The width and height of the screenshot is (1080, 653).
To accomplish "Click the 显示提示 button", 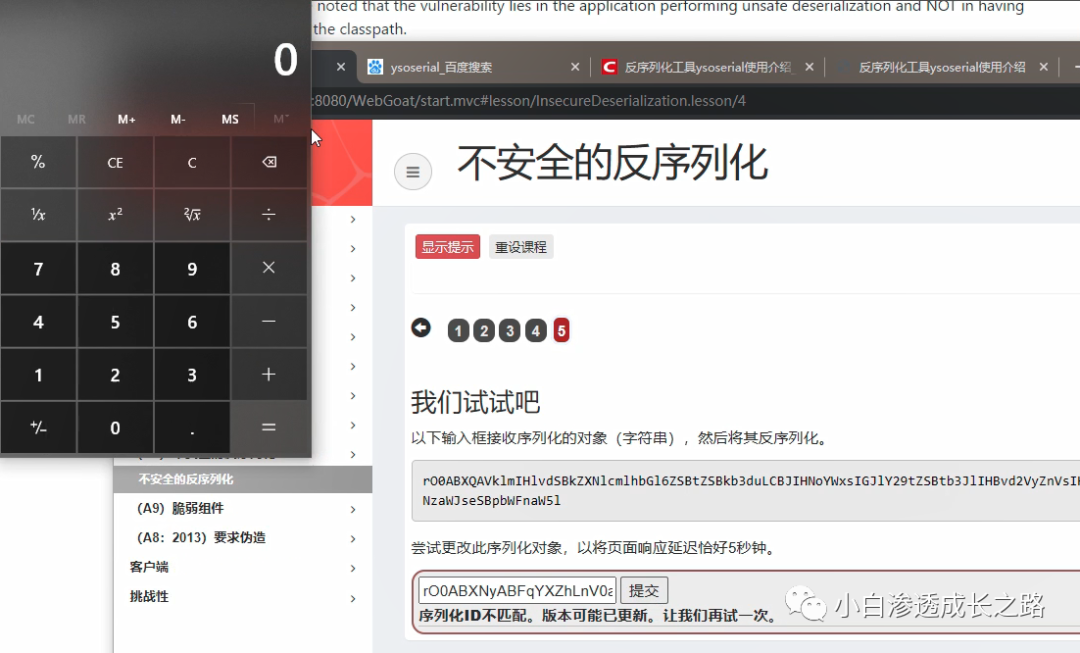I will [x=447, y=246].
